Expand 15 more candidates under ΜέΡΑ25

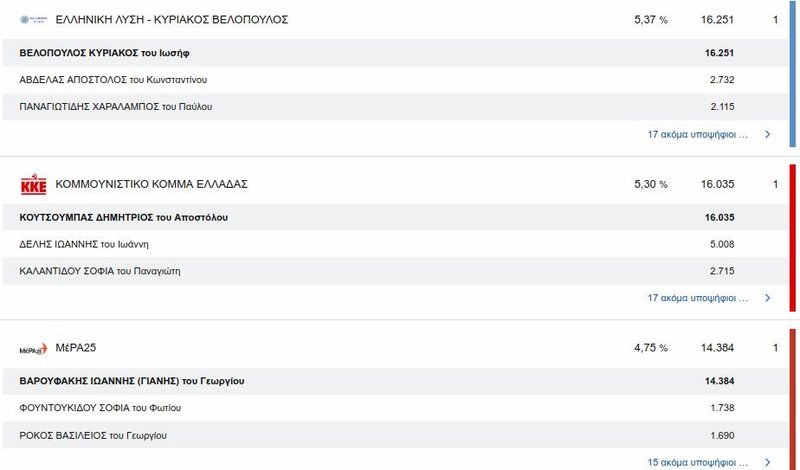[698, 462]
